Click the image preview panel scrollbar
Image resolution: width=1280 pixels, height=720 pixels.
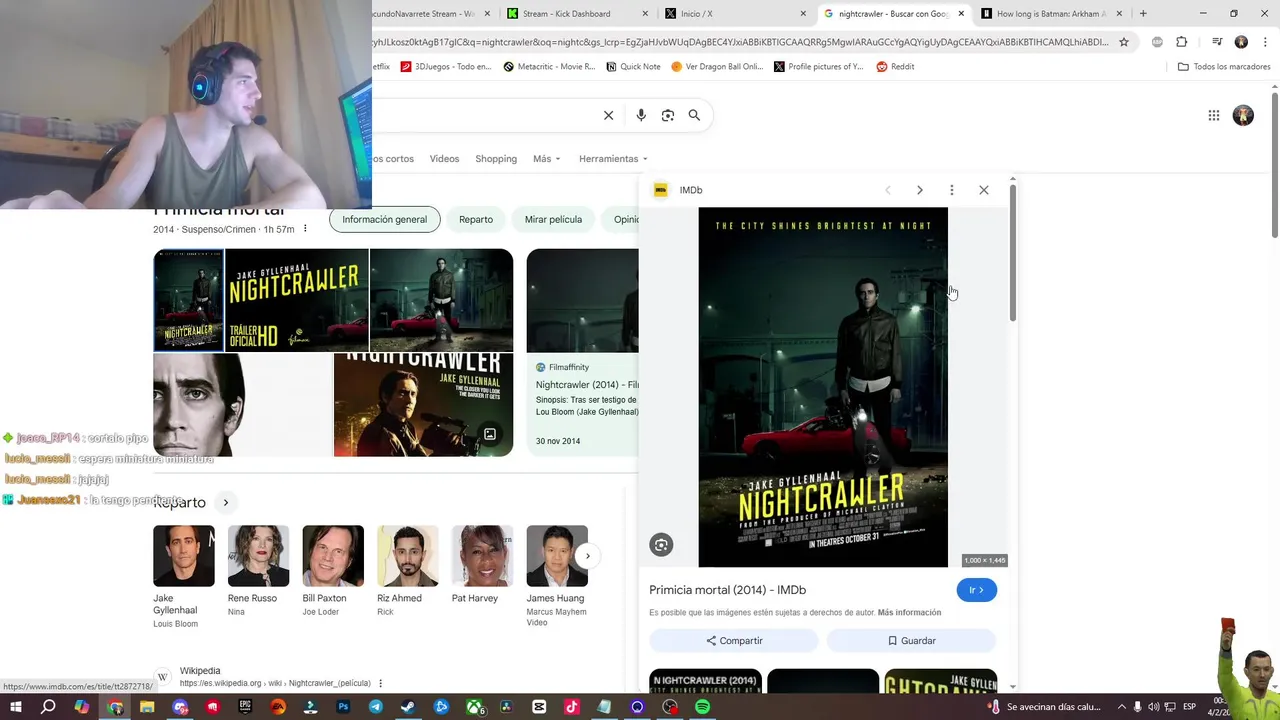(x=1013, y=252)
